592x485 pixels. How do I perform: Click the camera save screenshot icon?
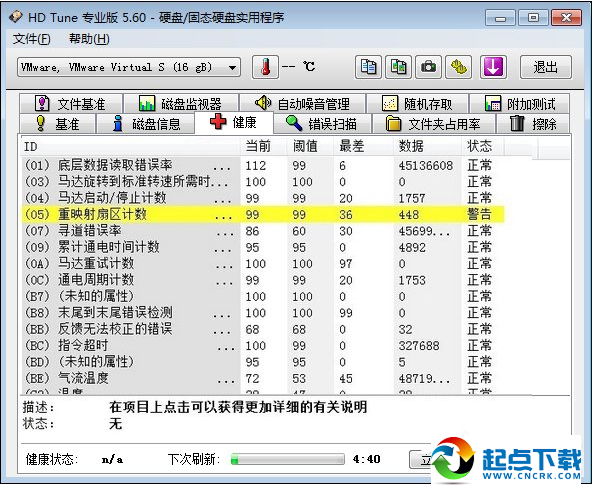click(429, 67)
